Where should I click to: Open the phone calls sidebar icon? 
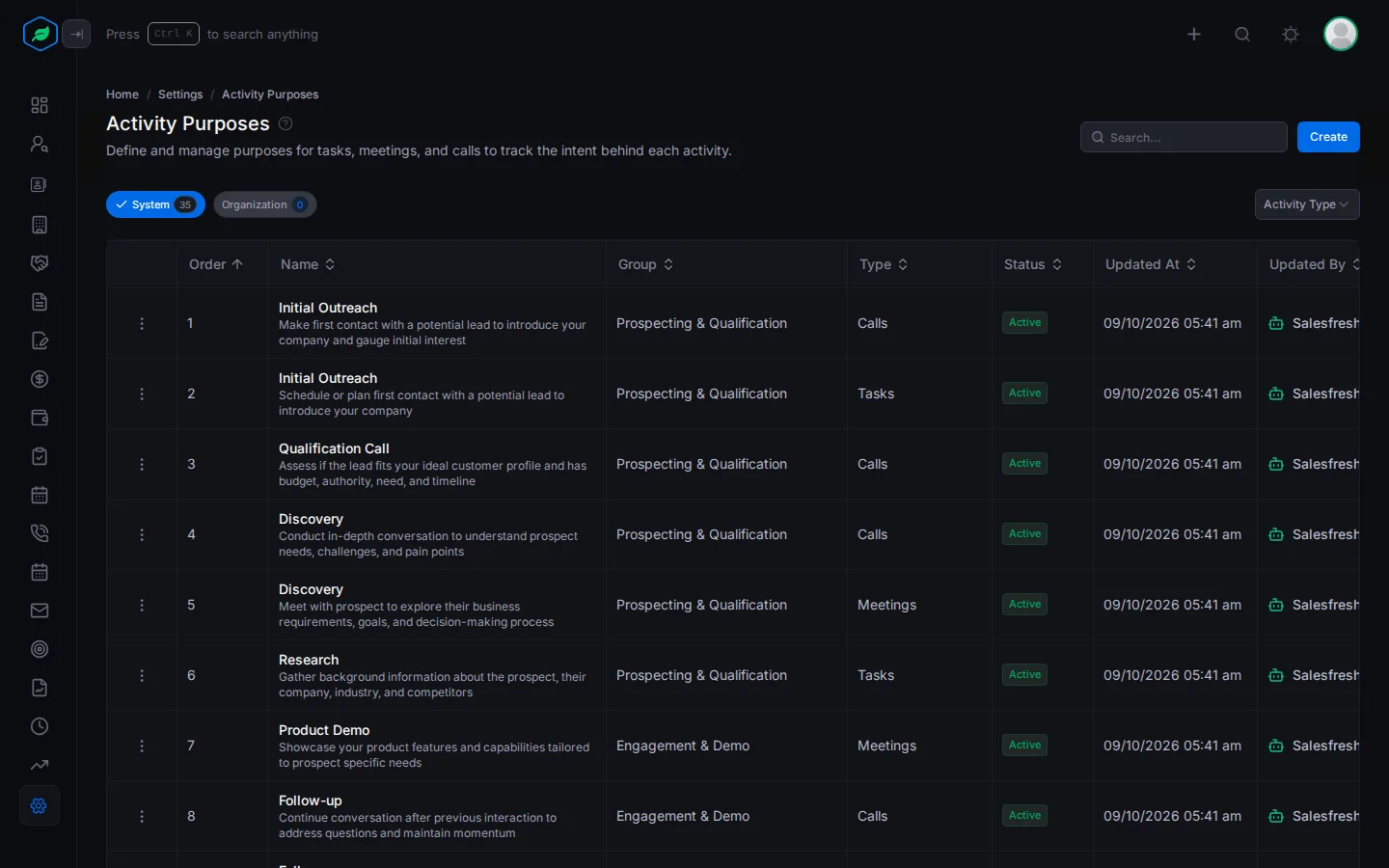(x=40, y=533)
